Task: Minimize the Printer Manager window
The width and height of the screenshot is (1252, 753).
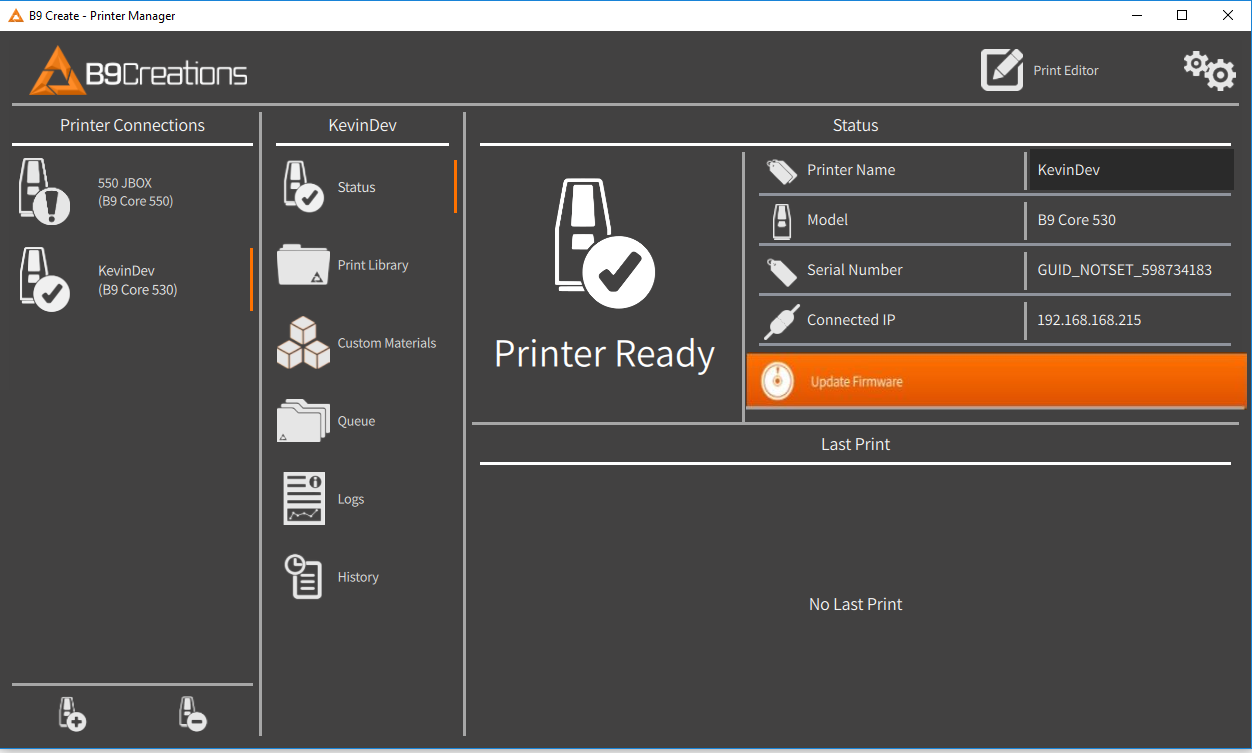Action: (1137, 15)
